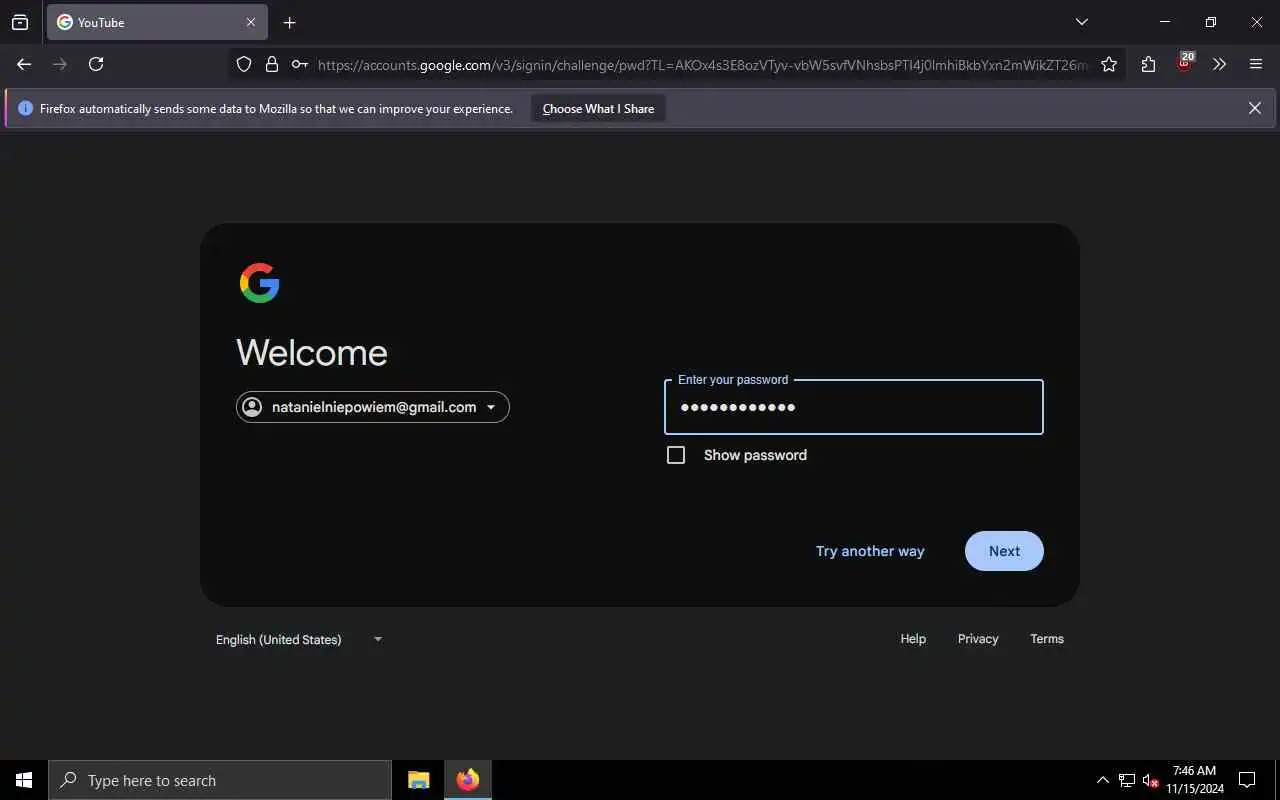Open the Firefox application menu
The height and width of the screenshot is (800, 1280).
tap(1256, 64)
